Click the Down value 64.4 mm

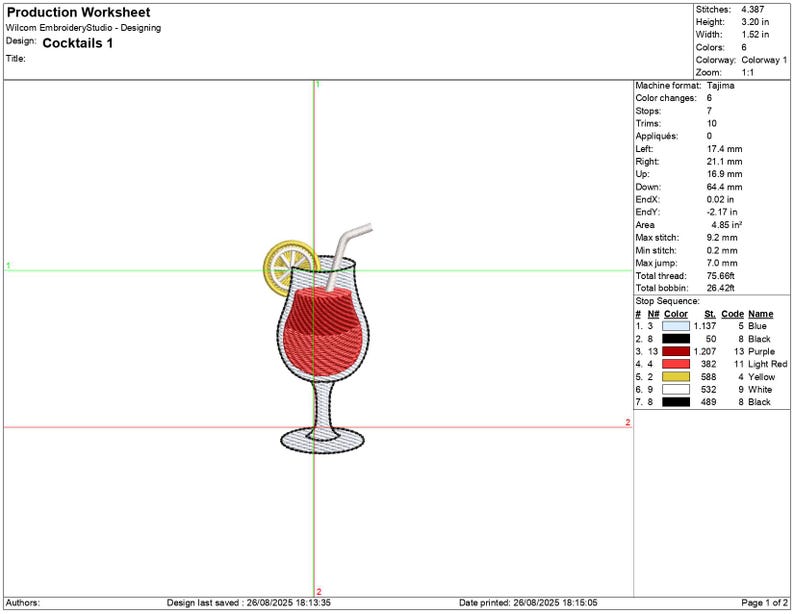tap(724, 187)
